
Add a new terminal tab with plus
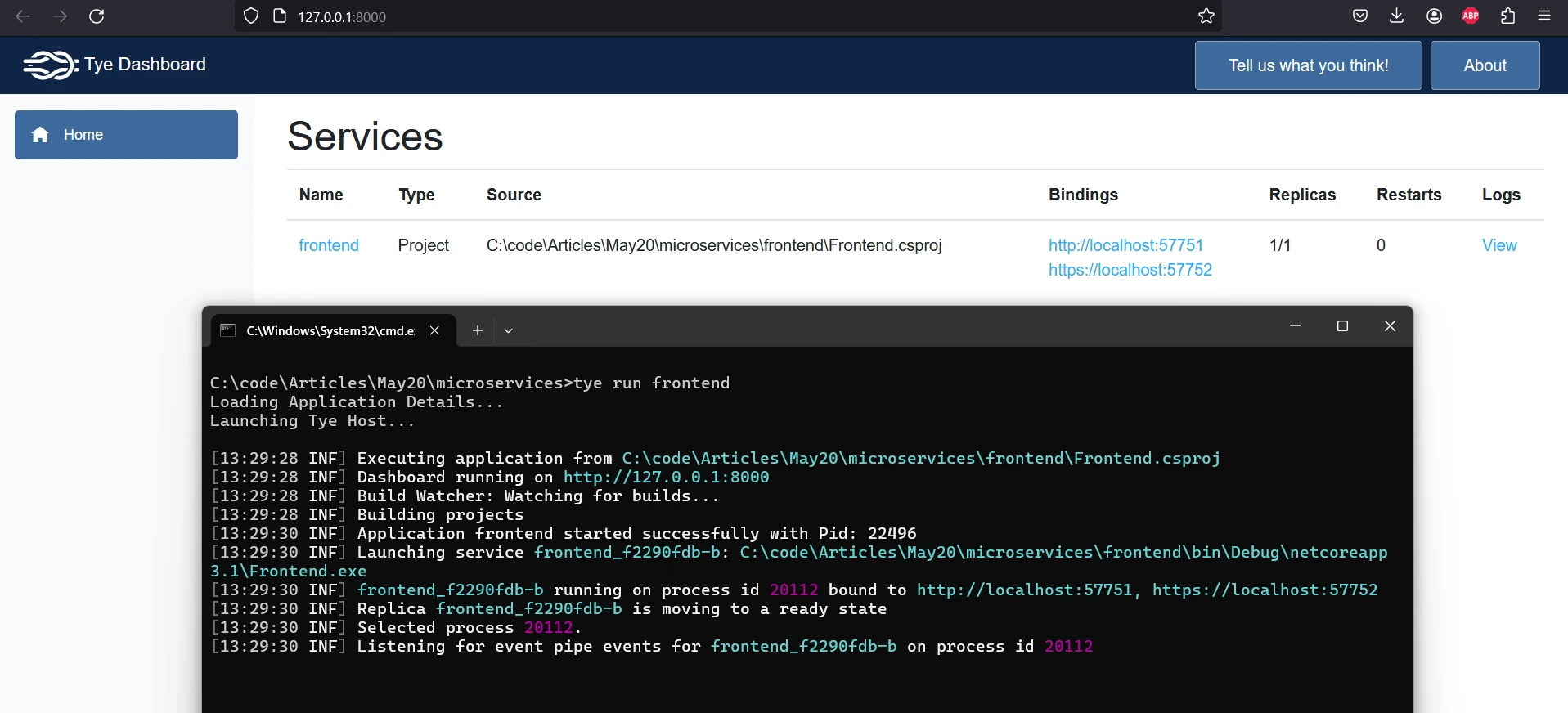478,330
